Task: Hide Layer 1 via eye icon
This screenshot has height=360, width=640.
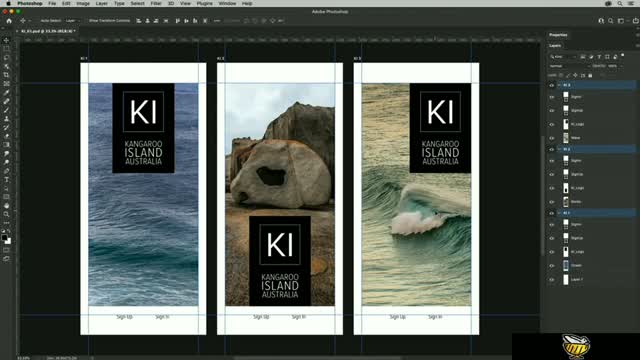Action: point(552,280)
